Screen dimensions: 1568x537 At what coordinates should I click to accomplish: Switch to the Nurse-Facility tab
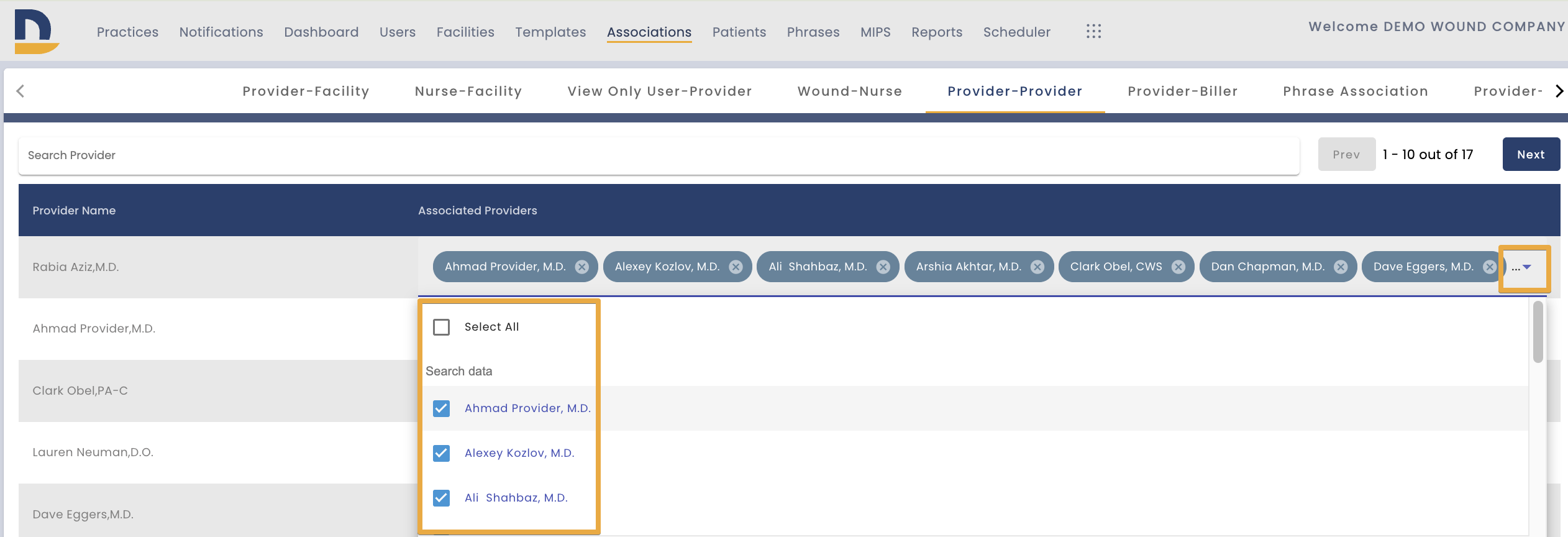pyautogui.click(x=468, y=91)
